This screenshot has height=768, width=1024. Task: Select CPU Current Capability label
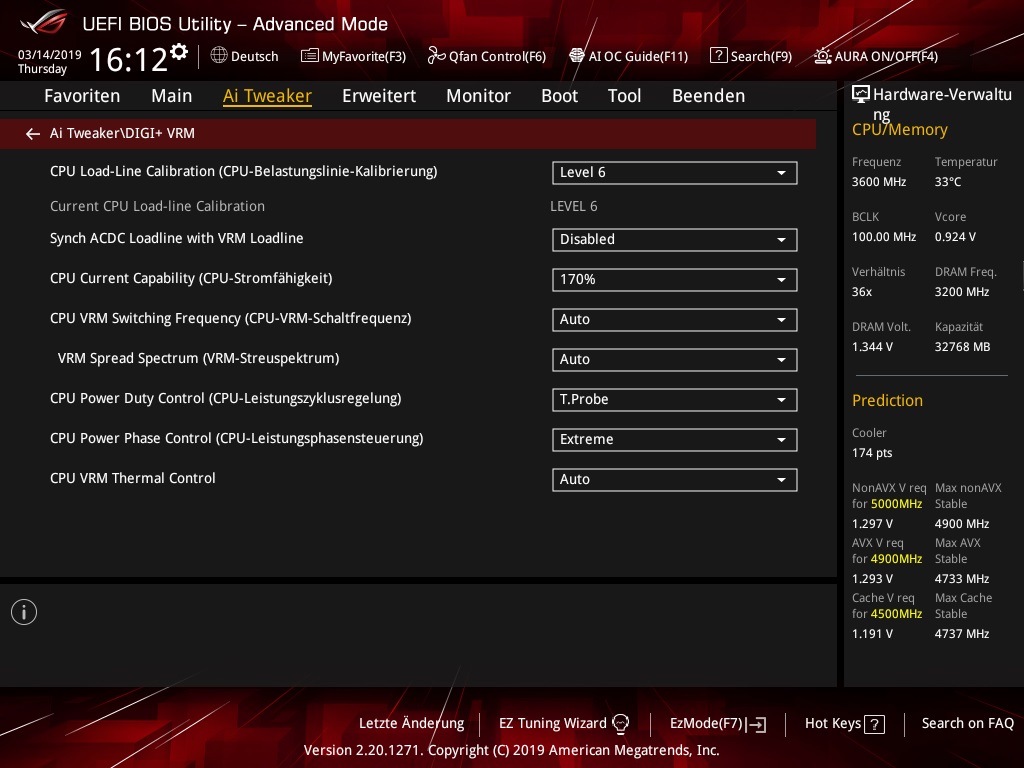(x=191, y=278)
